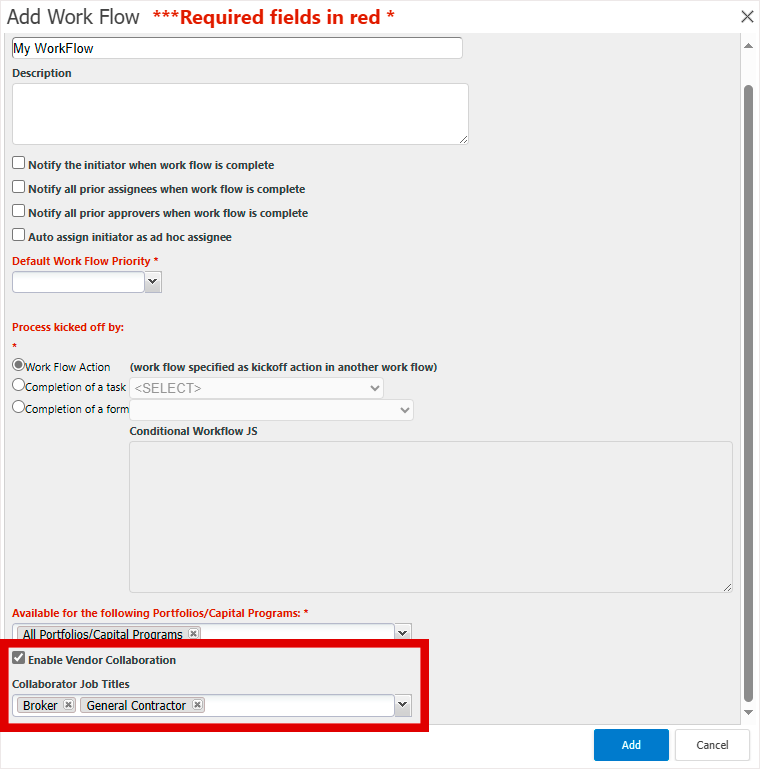760x769 pixels.
Task: Remove the Broker job title tag
Action: point(69,705)
